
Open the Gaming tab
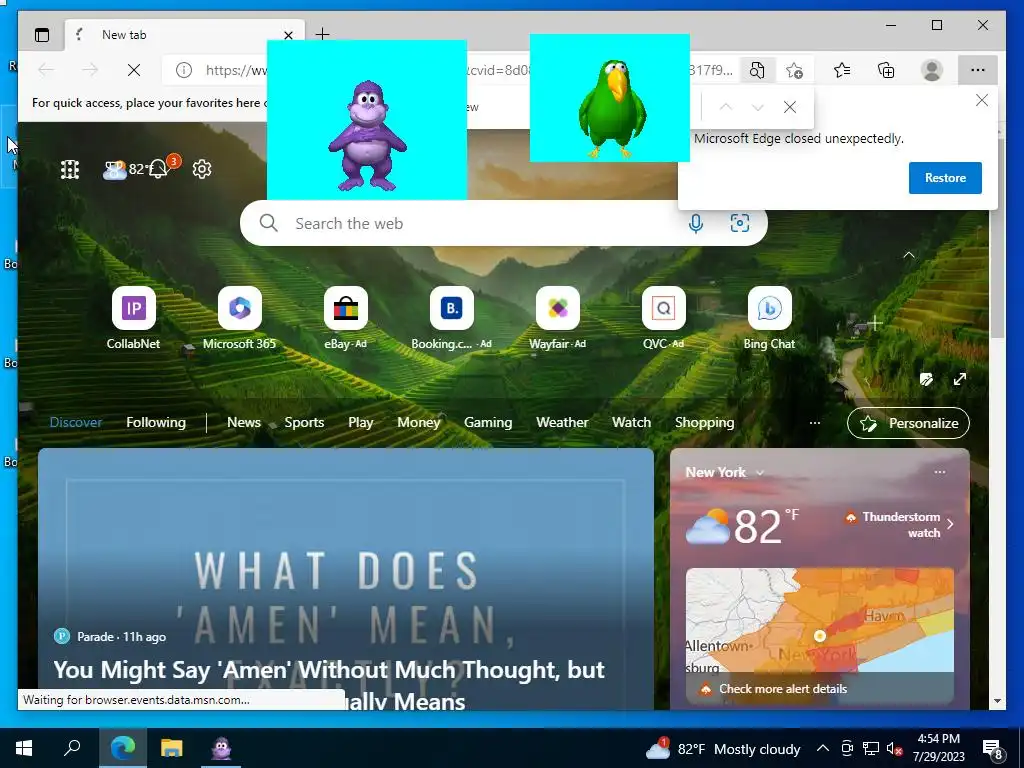click(488, 423)
